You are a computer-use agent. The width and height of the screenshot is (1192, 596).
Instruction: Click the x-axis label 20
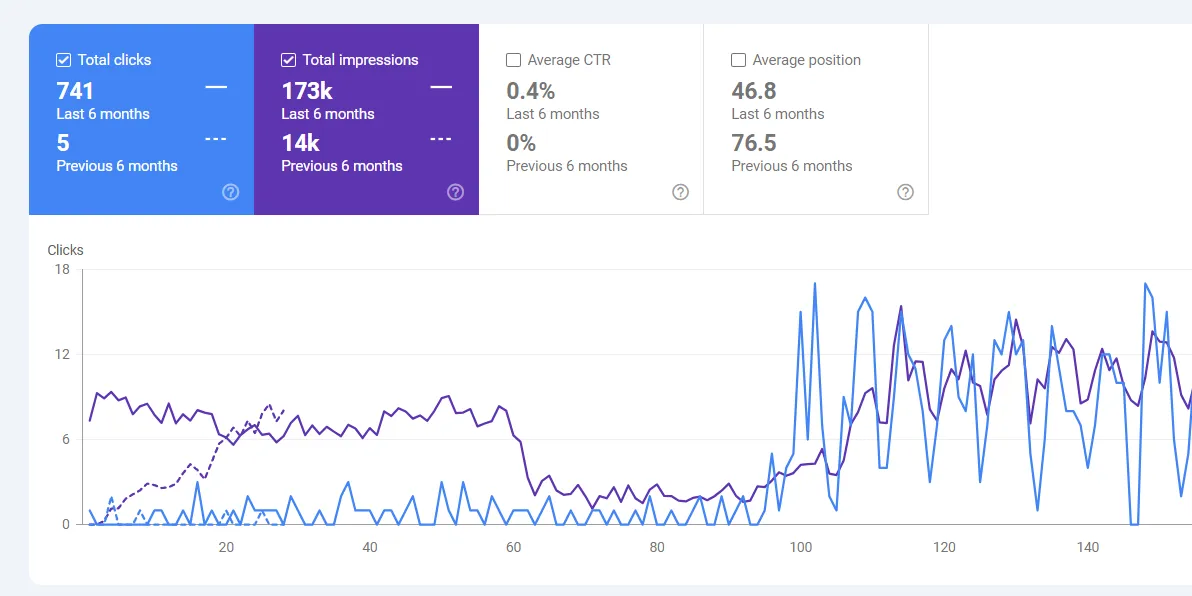click(226, 547)
